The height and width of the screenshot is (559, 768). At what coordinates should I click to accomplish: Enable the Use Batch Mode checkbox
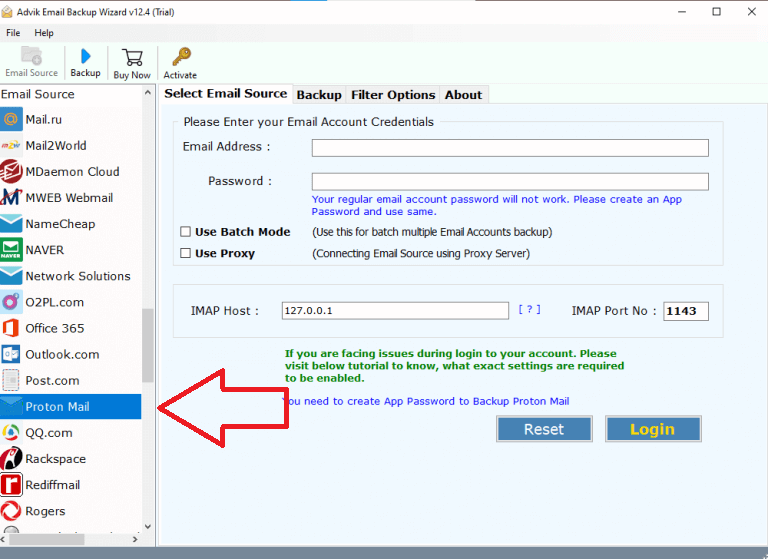[x=185, y=231]
